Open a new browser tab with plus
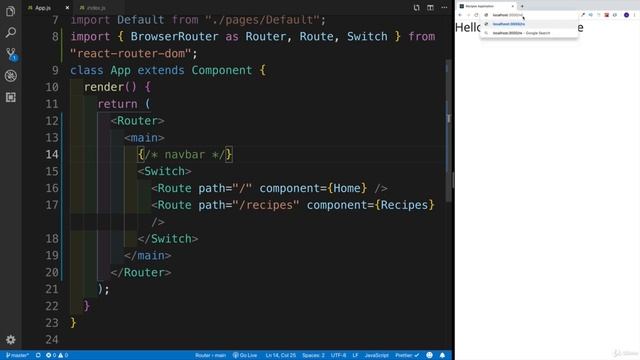This screenshot has height=360, width=640. [x=522, y=6]
